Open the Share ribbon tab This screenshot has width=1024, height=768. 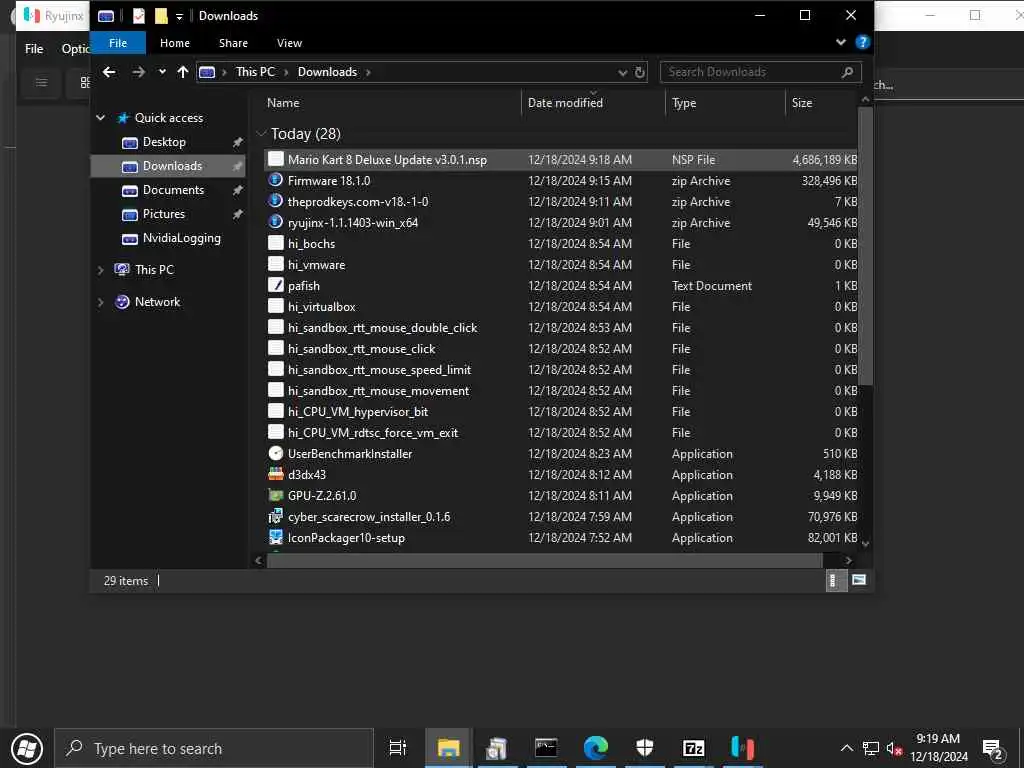pyautogui.click(x=233, y=43)
